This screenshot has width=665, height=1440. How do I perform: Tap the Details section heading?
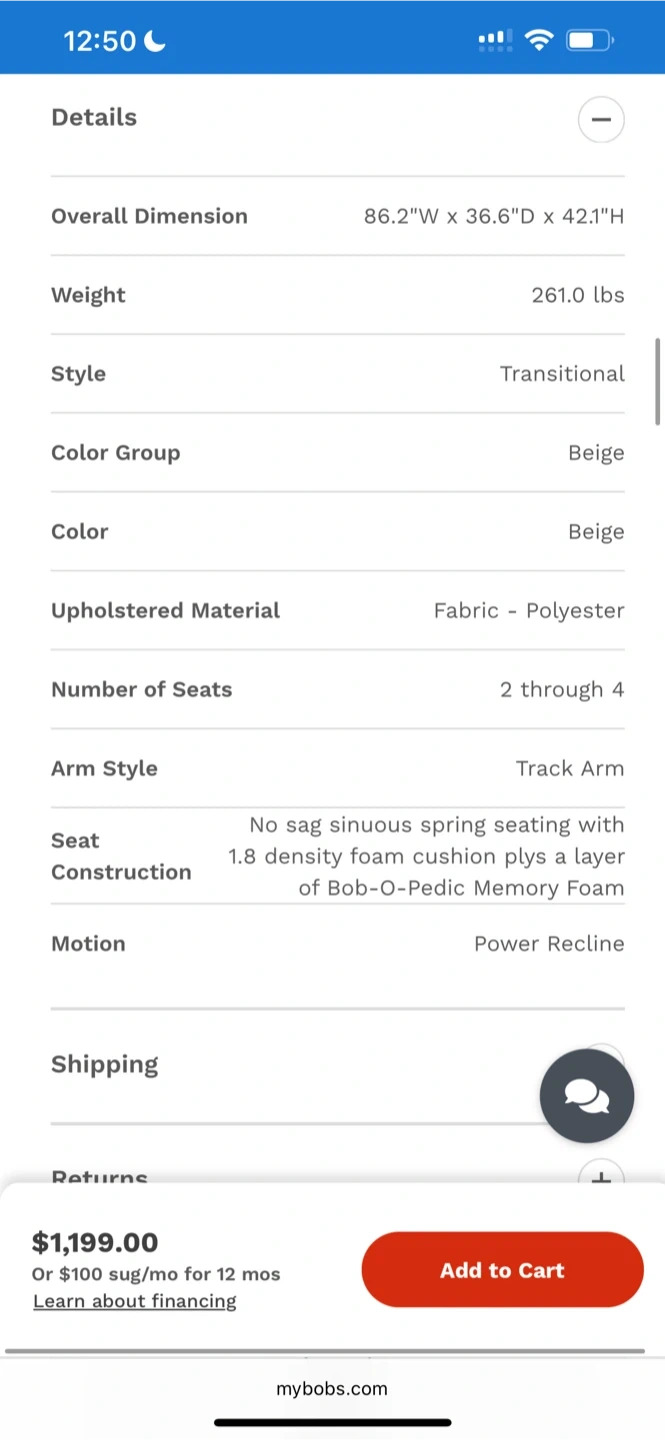point(94,118)
